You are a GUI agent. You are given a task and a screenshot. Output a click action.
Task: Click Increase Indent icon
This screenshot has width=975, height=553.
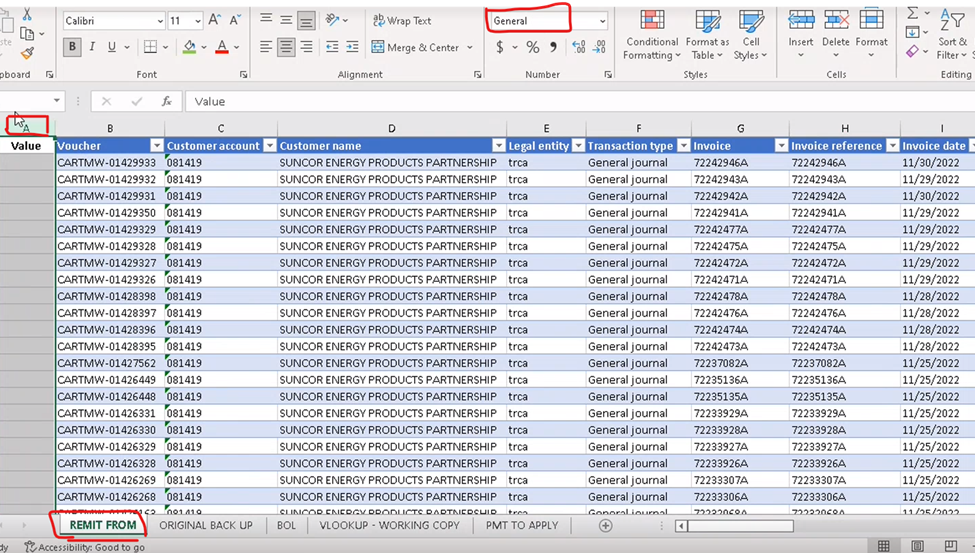[x=352, y=47]
